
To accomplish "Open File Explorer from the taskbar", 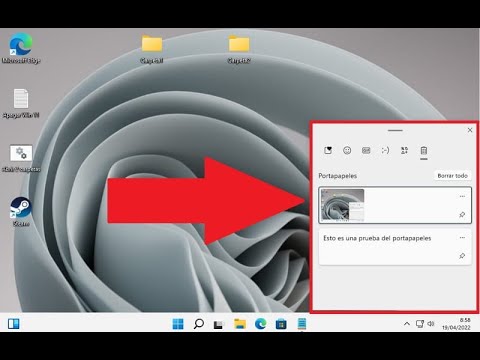I will pyautogui.click(x=240, y=324).
